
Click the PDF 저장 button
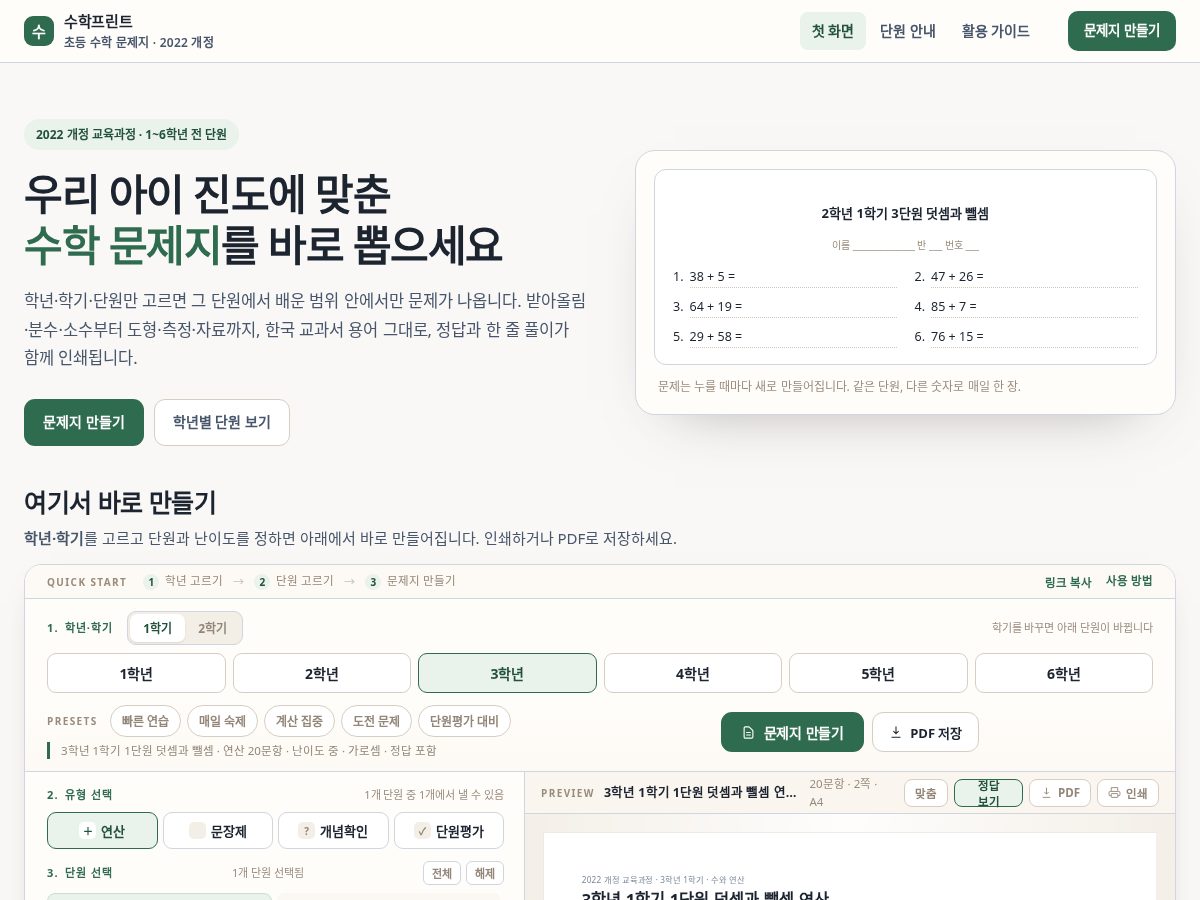(x=925, y=732)
